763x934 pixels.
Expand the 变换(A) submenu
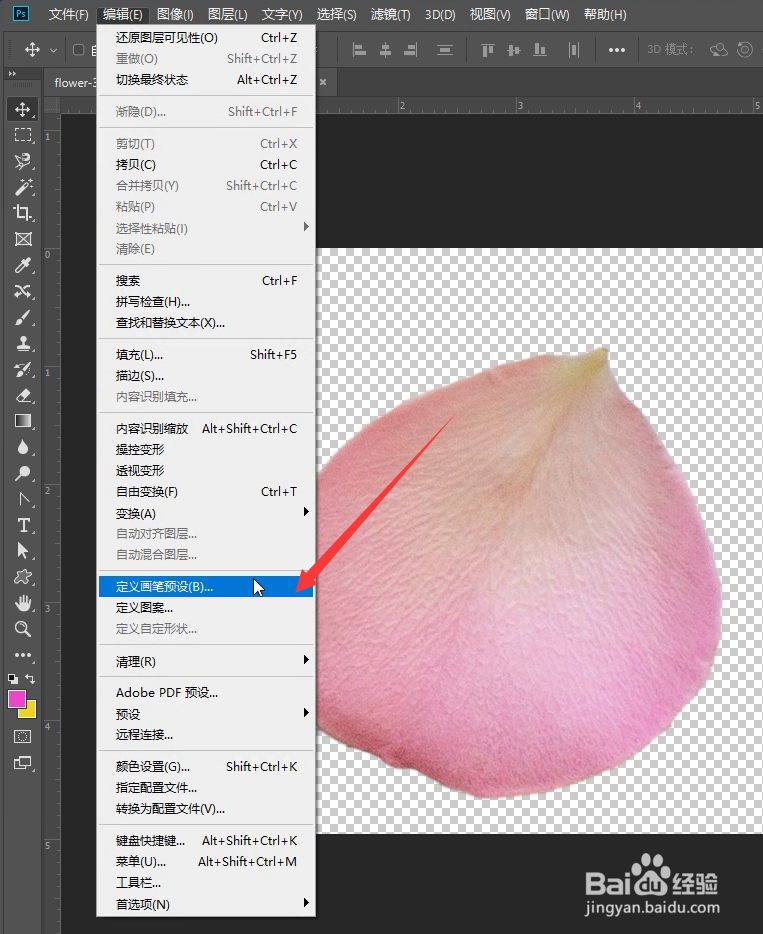(206, 512)
